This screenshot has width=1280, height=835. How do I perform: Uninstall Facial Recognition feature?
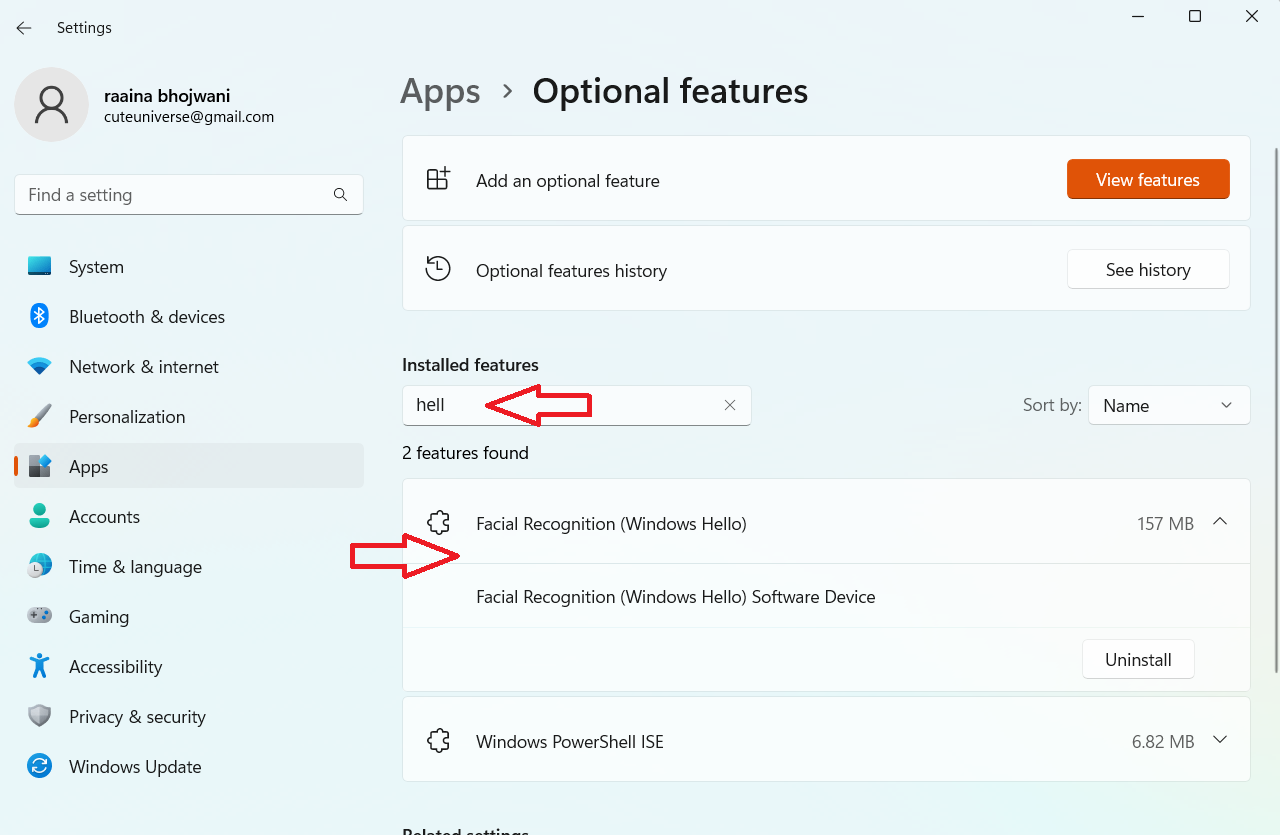[1138, 660]
